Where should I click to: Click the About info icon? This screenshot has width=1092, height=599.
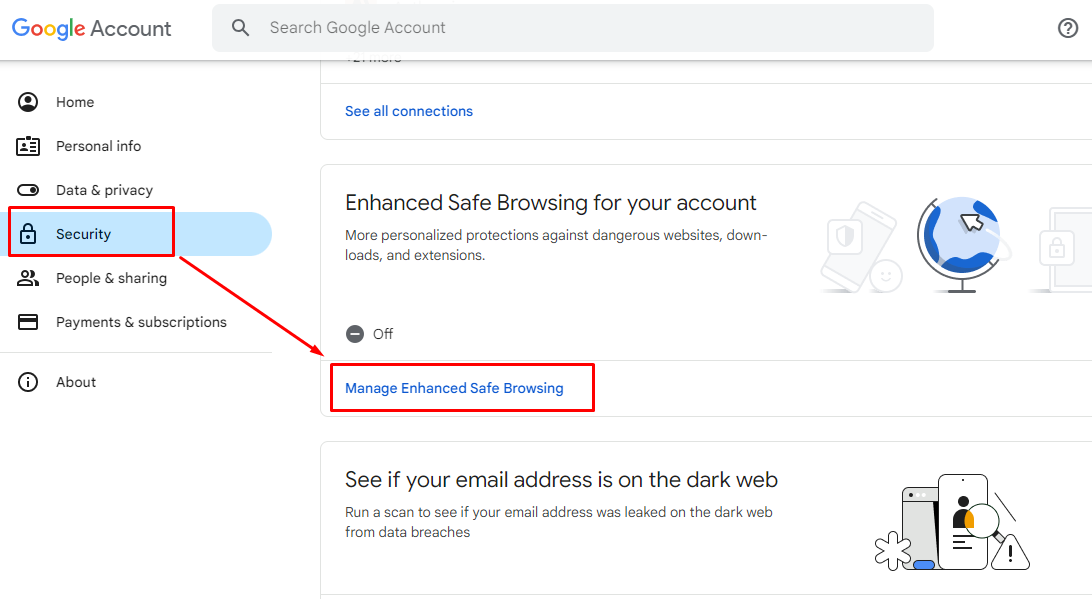[x=28, y=381]
